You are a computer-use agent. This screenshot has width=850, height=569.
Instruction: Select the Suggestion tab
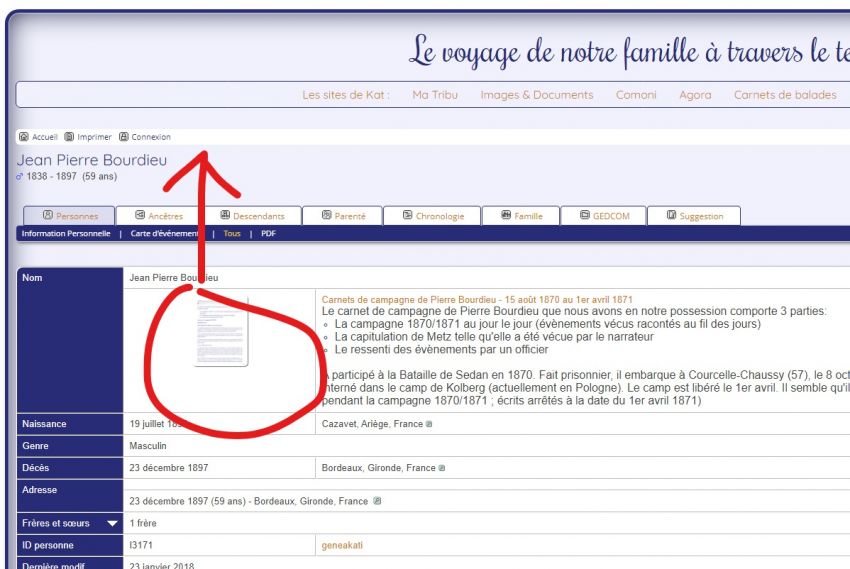pos(693,216)
